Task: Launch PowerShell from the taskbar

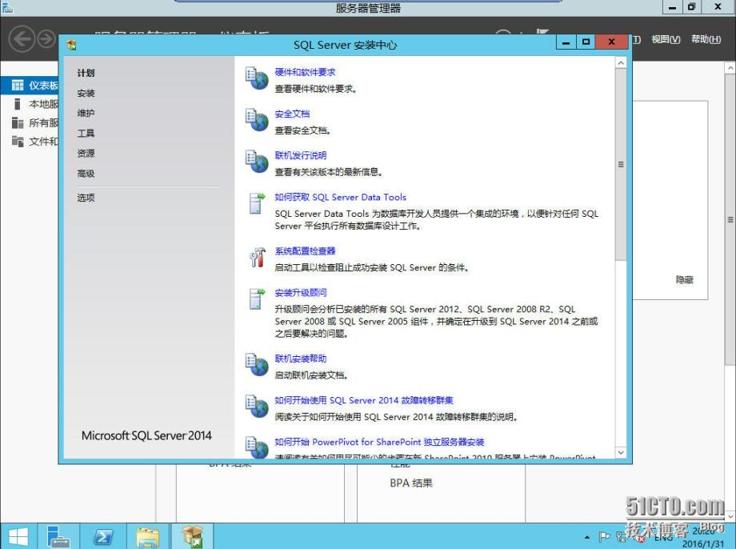Action: (103, 537)
